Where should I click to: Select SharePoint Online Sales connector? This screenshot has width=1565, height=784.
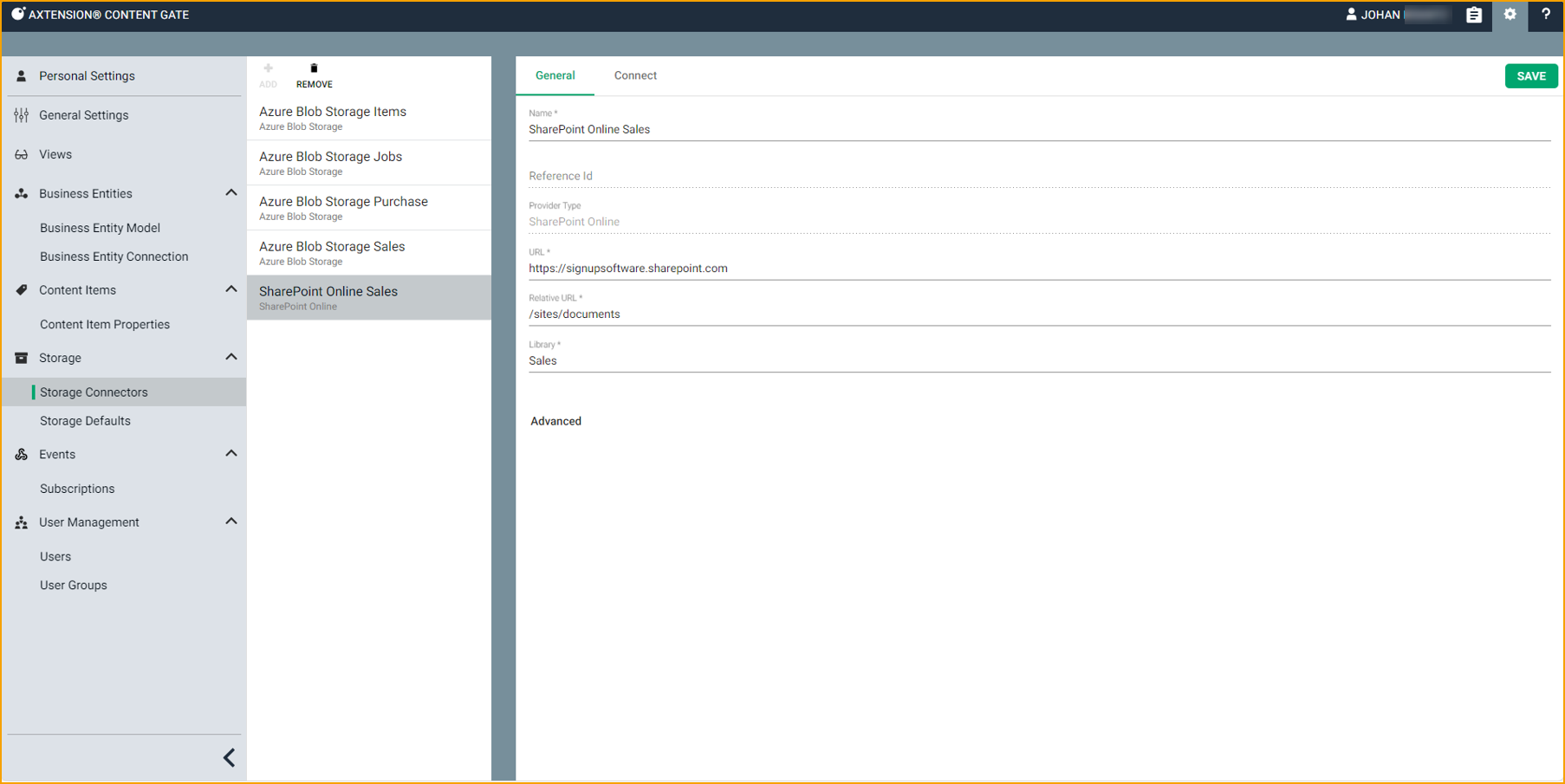tap(369, 298)
